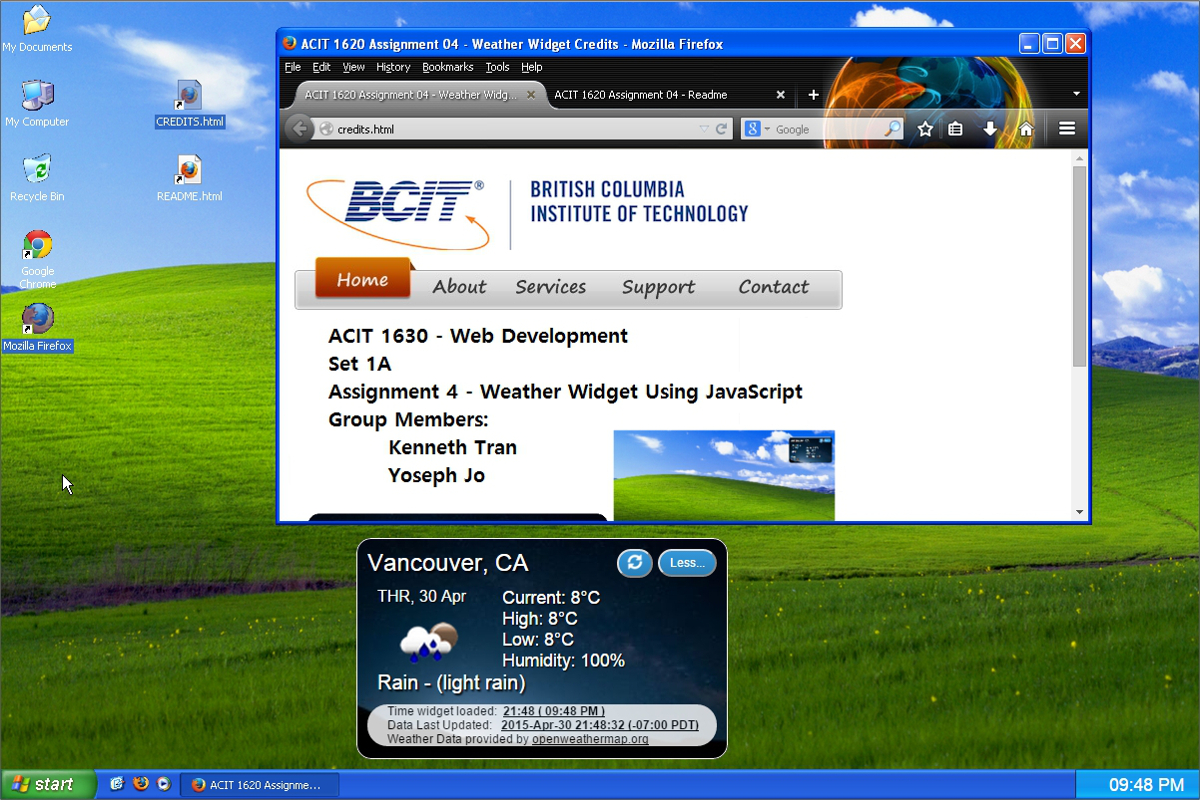
Task: Open the Firefox downloads arrow icon
Action: (990, 129)
